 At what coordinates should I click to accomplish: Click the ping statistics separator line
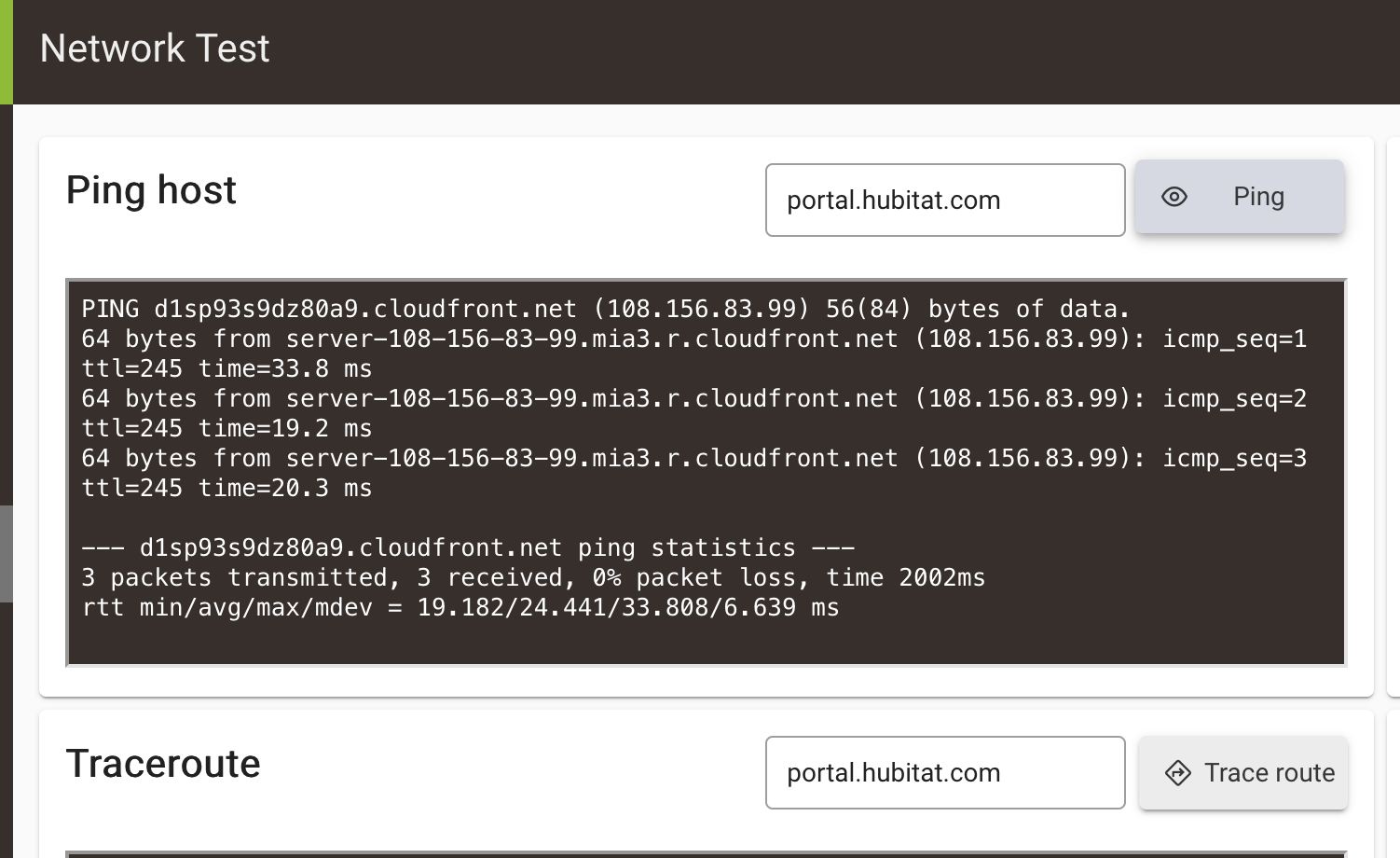click(x=468, y=547)
